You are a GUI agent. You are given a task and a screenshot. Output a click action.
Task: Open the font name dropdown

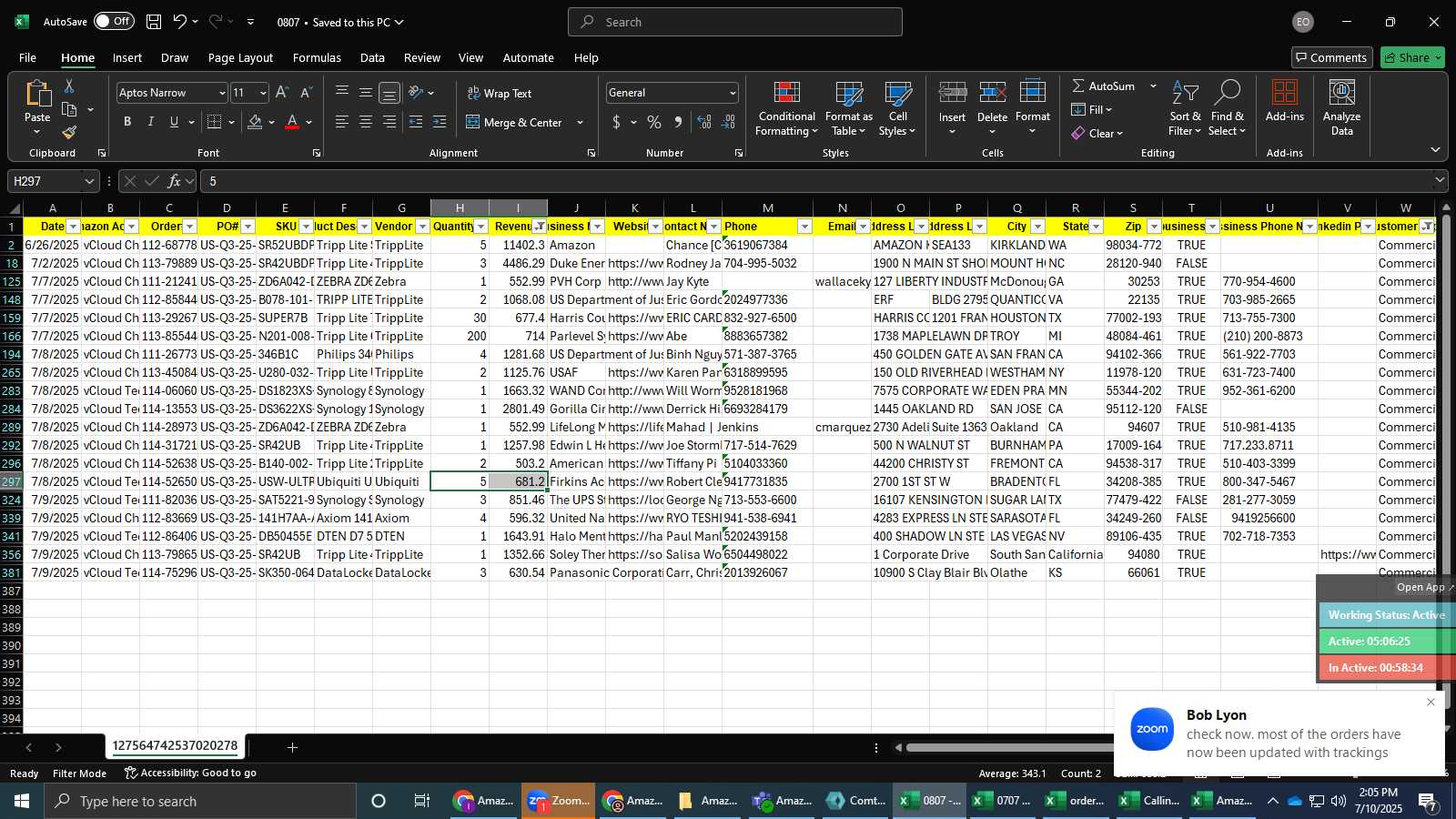(221, 93)
